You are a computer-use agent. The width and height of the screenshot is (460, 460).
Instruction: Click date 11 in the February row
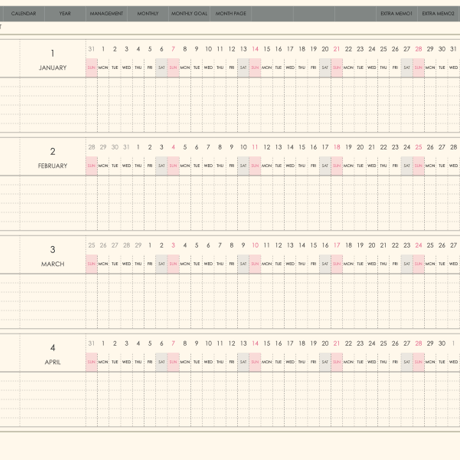coord(255,147)
